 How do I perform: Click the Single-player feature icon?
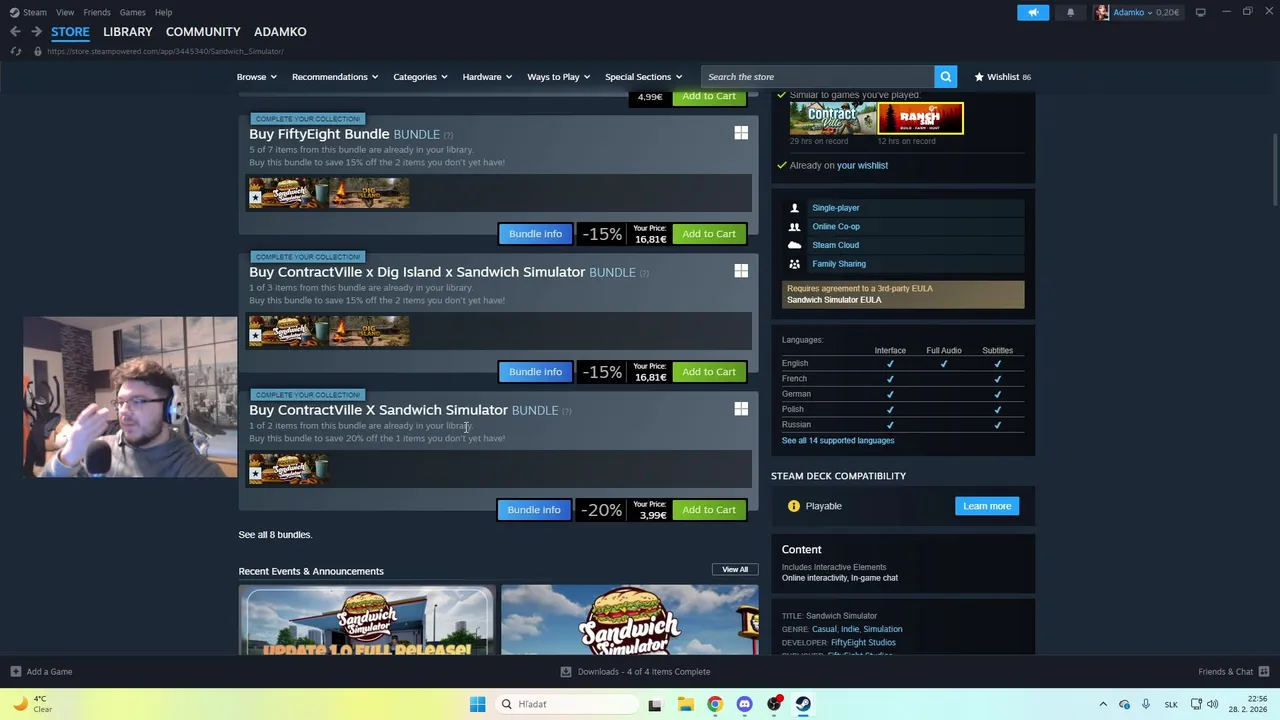click(794, 208)
